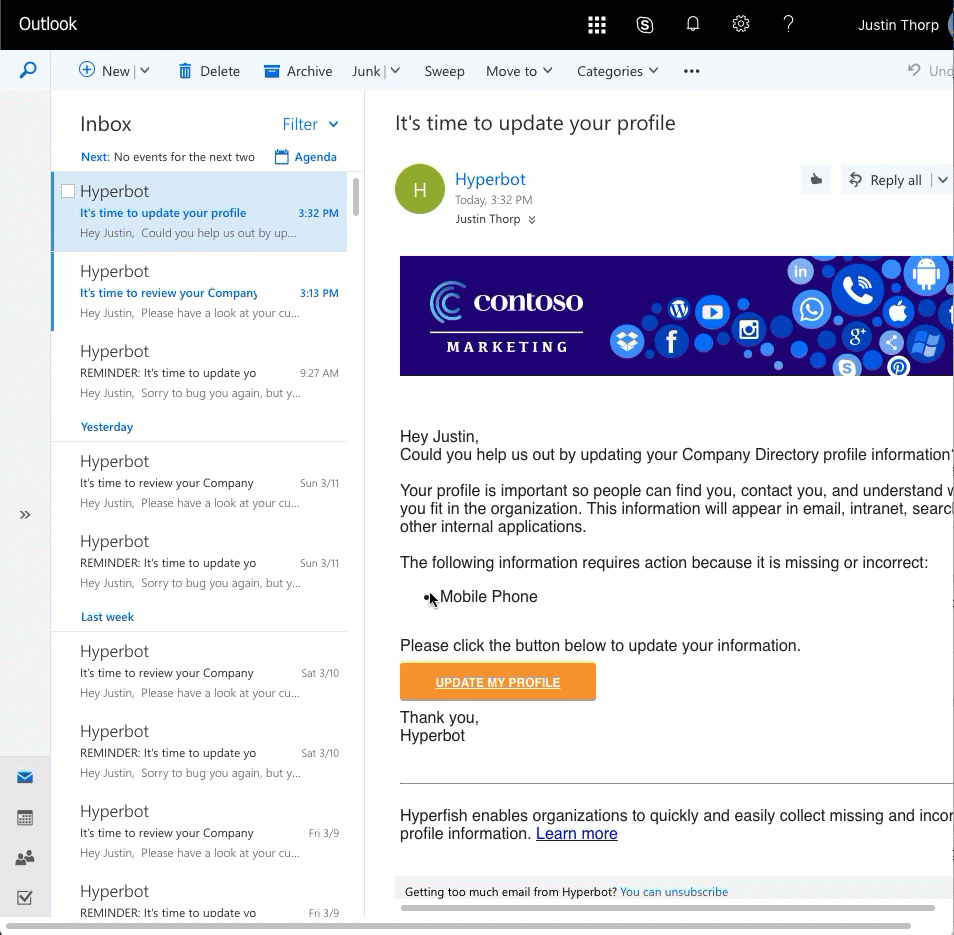Switch to the Mail module icon

(25, 777)
